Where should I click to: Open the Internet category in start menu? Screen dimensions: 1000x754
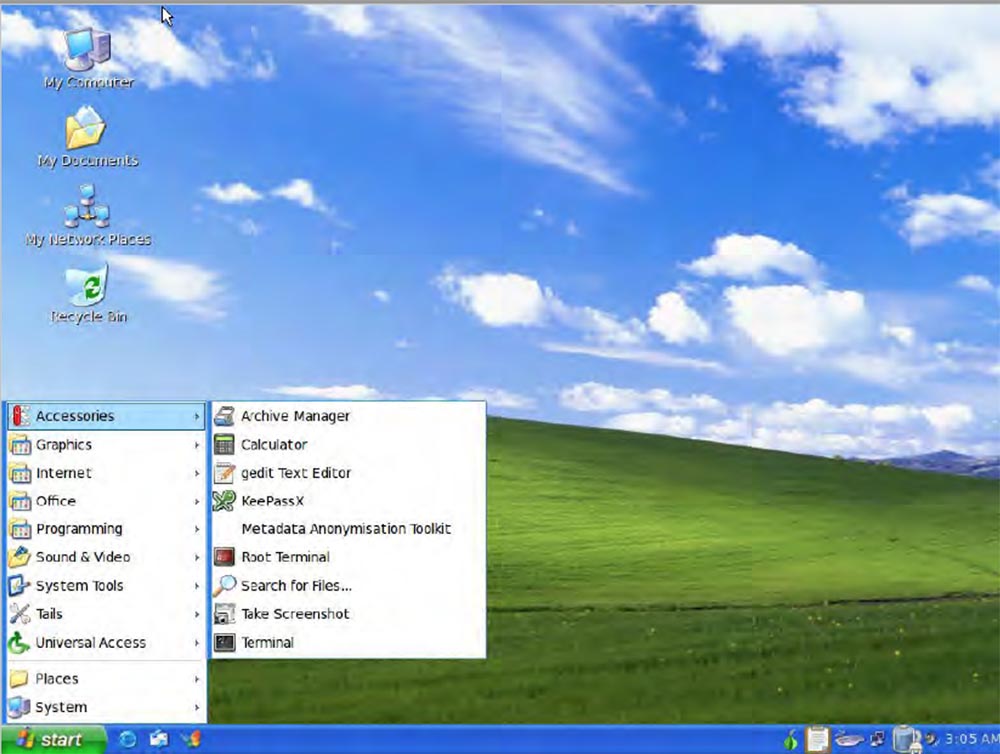(106, 473)
